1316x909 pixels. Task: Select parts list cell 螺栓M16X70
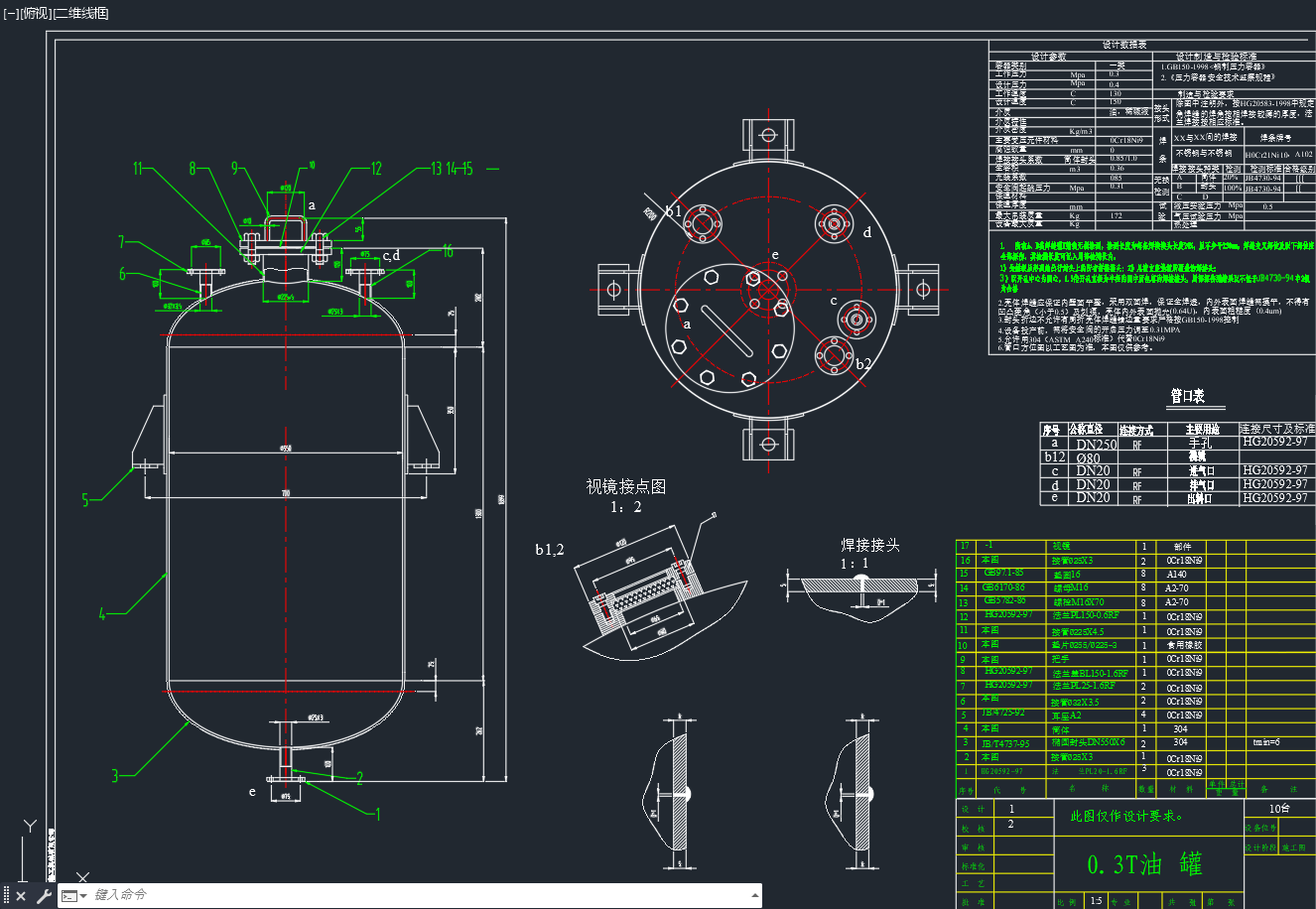(x=1079, y=602)
